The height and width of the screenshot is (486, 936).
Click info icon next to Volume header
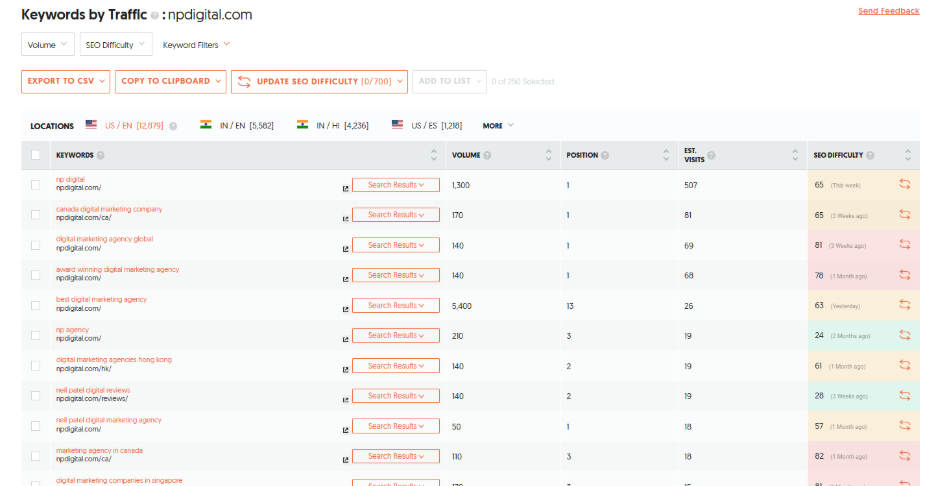coord(487,155)
